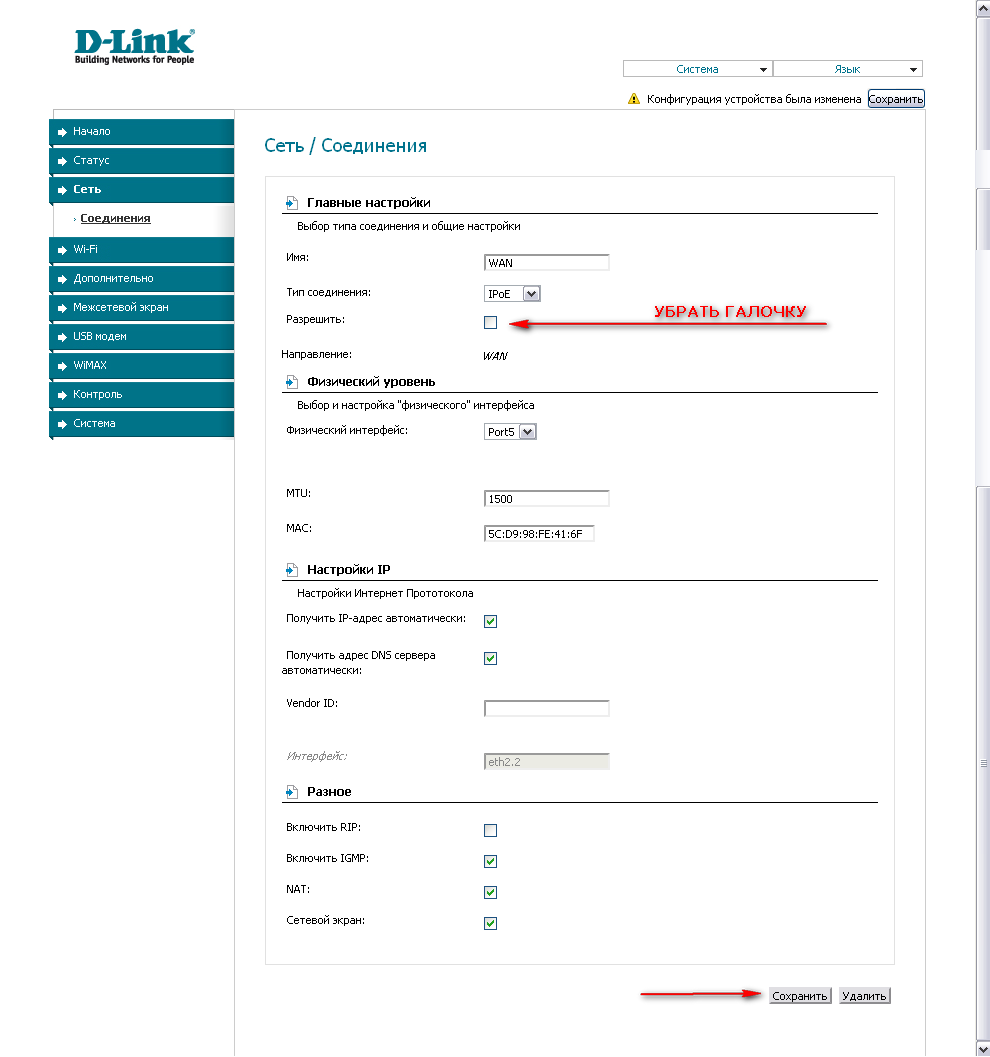
Task: Open the Система dropdown in top bar
Action: [x=698, y=69]
